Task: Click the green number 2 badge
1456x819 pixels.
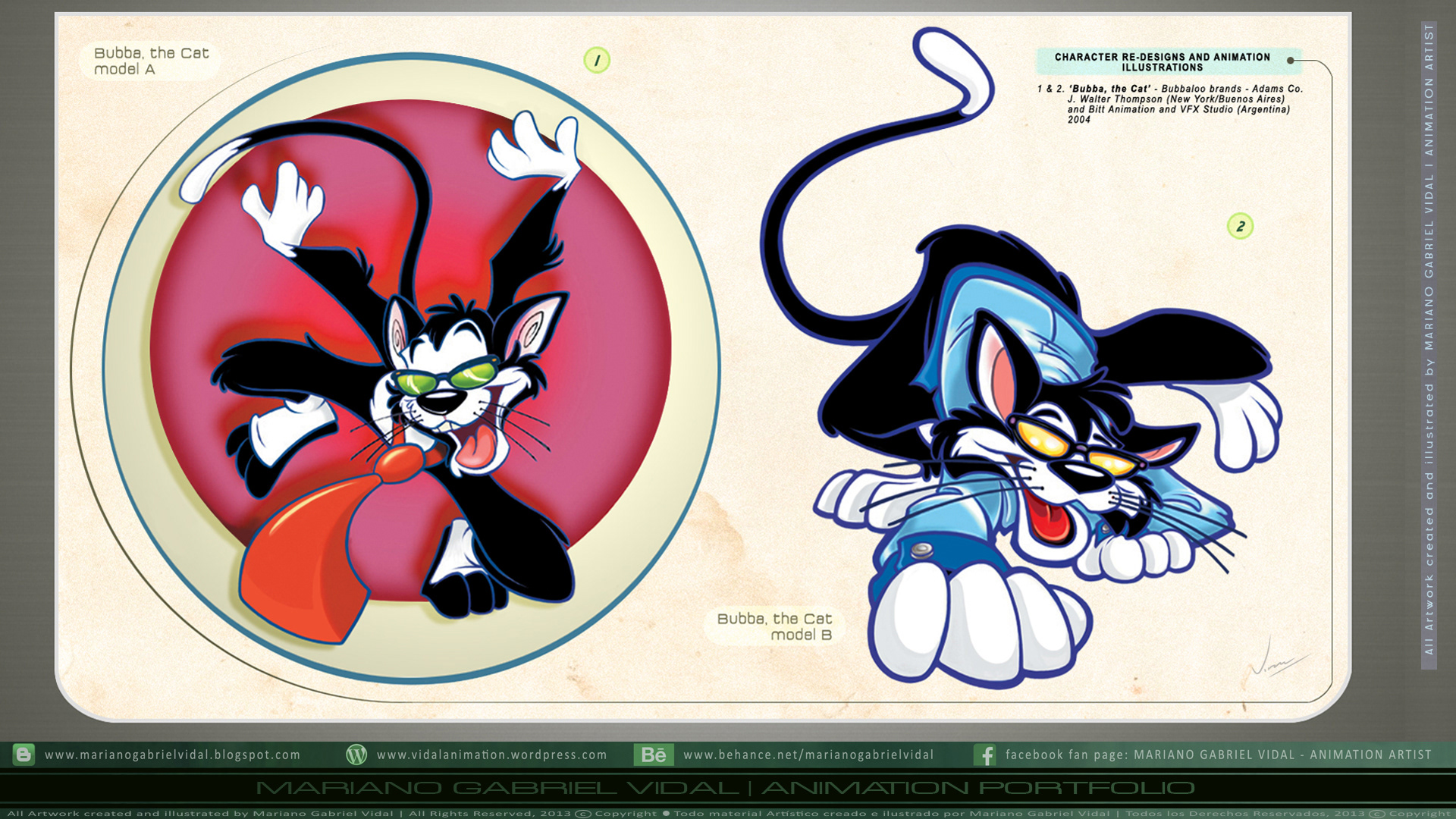Action: click(1240, 226)
